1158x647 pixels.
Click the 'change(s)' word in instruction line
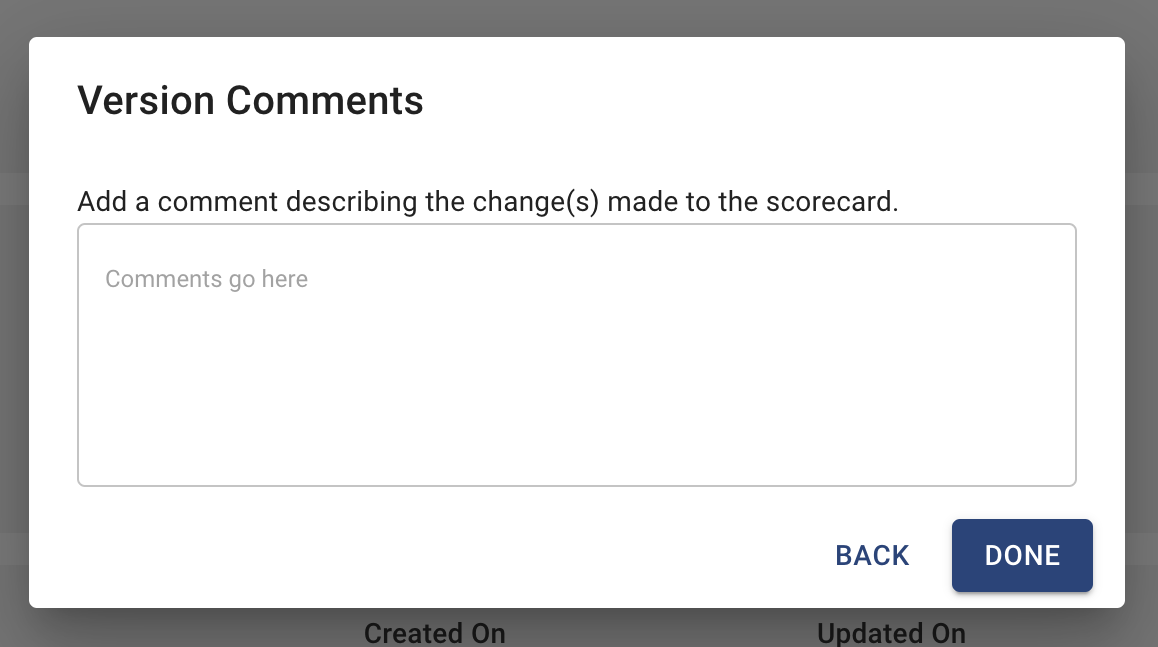tap(536, 202)
